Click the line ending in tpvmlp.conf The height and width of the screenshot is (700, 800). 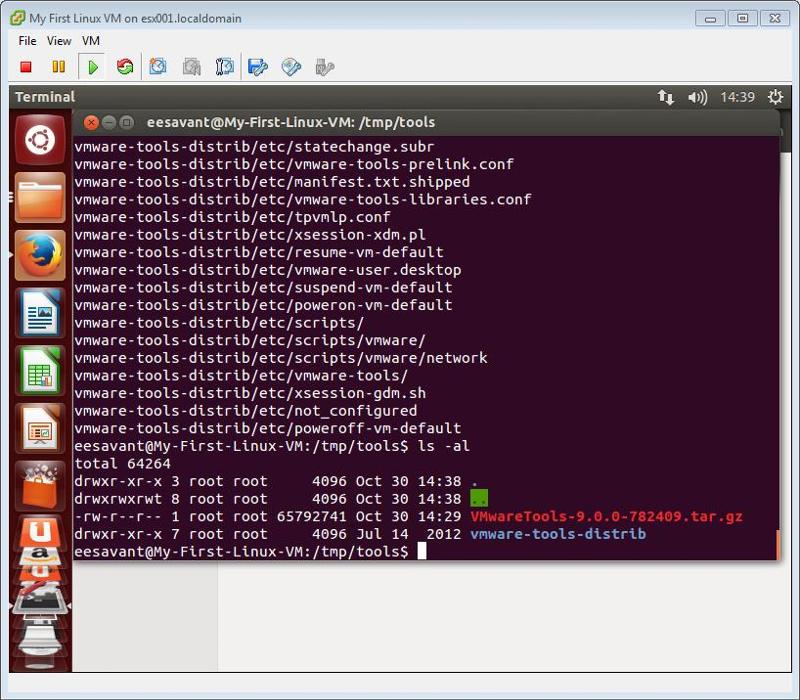[232, 217]
